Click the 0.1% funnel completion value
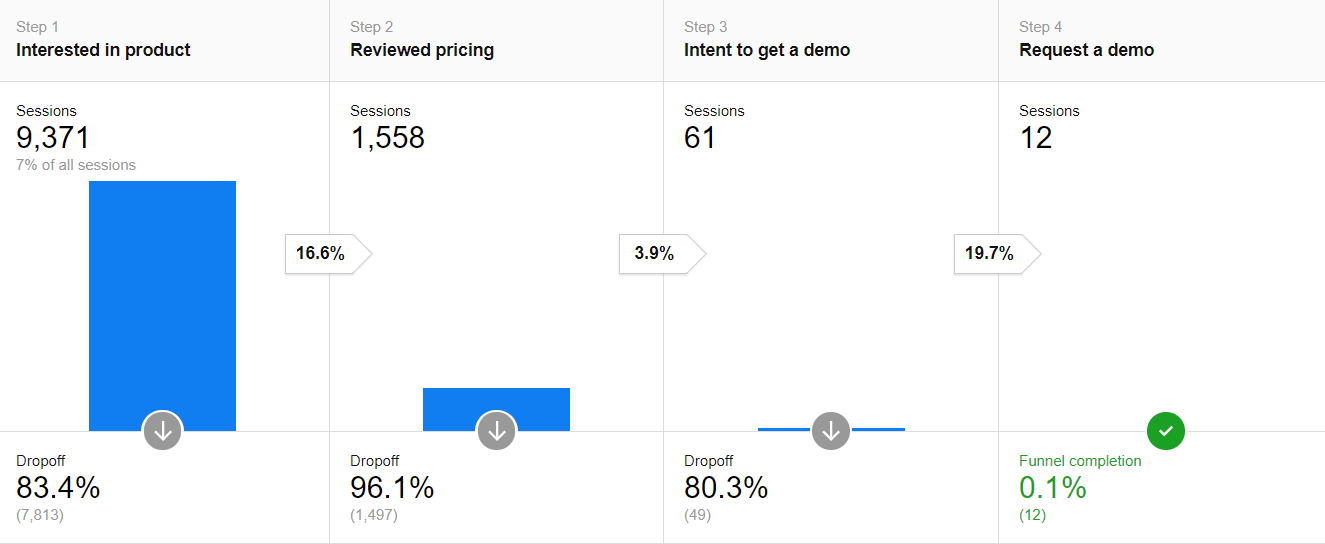 tap(1052, 488)
